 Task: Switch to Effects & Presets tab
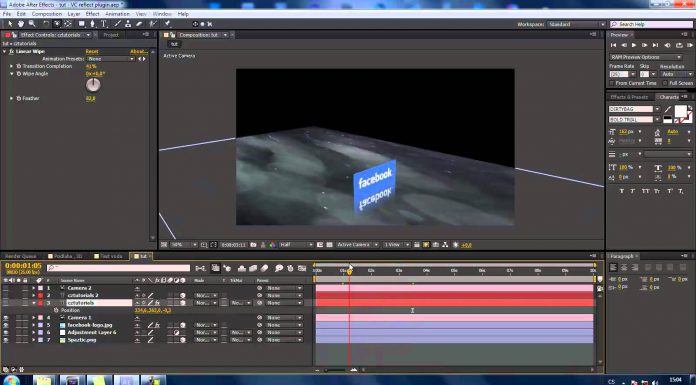pos(629,97)
